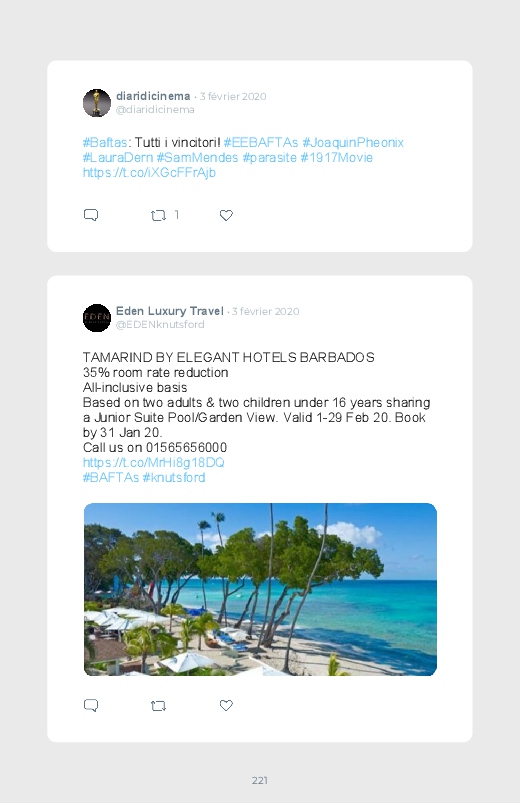Click reply icon on Eden Luxury Travel tweet
This screenshot has height=803, width=520.
coord(91,705)
